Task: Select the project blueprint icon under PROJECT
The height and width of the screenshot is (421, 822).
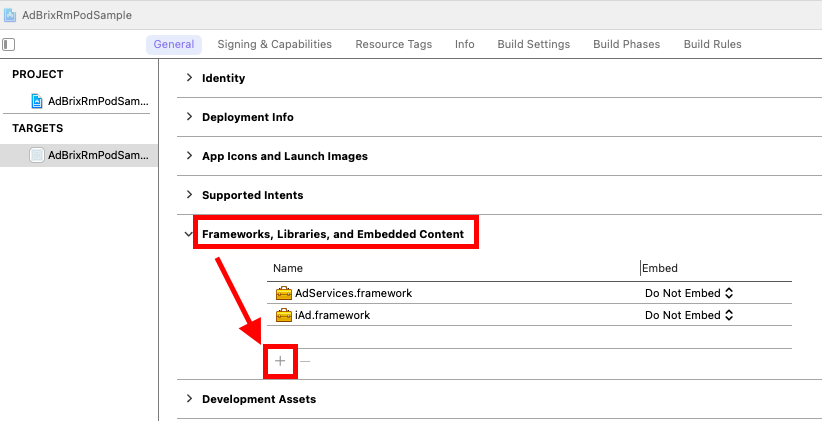Action: (37, 101)
